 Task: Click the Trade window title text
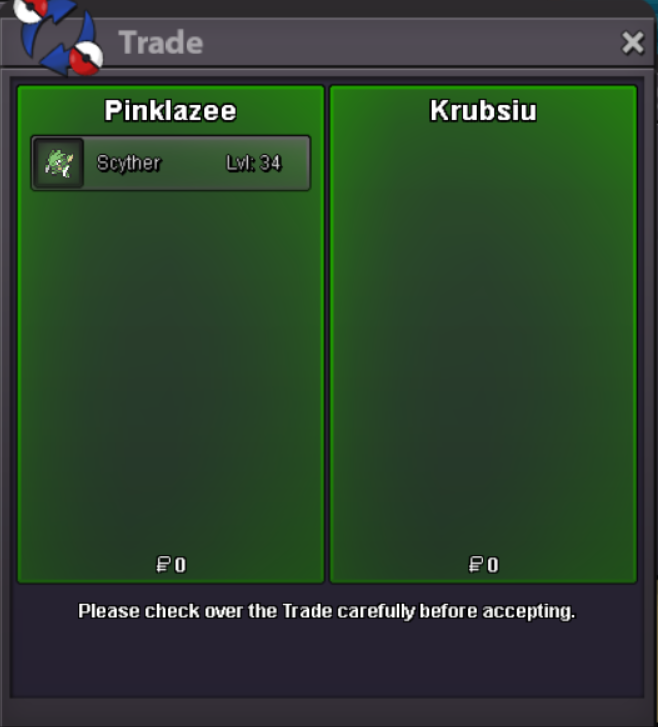click(x=161, y=43)
